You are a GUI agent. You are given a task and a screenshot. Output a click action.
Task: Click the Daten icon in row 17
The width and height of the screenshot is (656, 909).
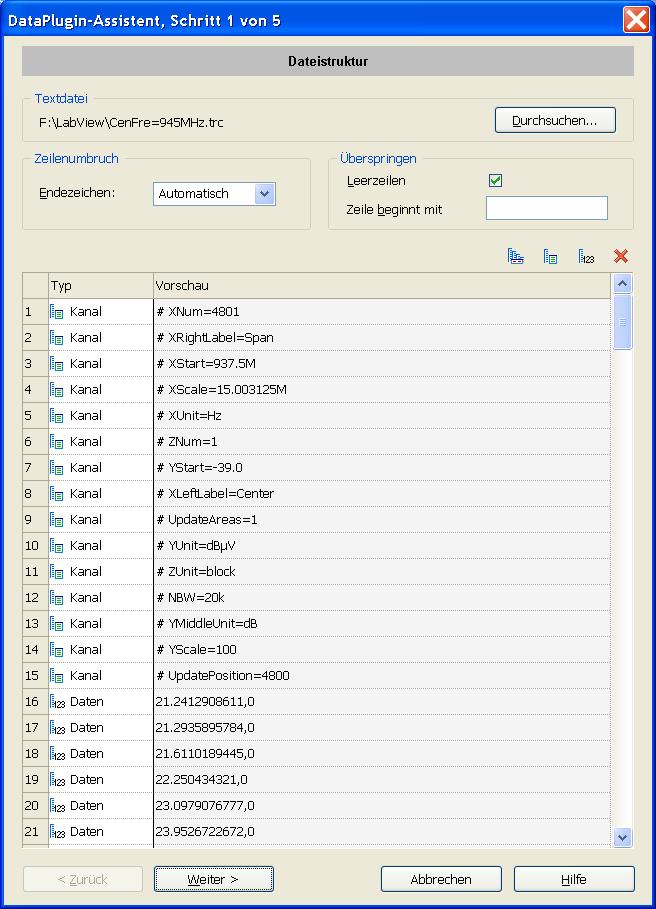[x=57, y=728]
